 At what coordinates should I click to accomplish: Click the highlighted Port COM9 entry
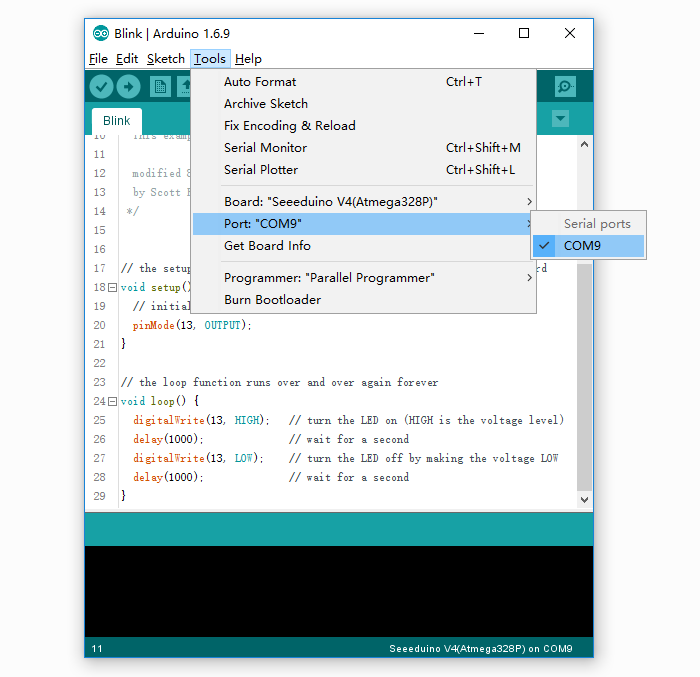pyautogui.click(x=363, y=224)
